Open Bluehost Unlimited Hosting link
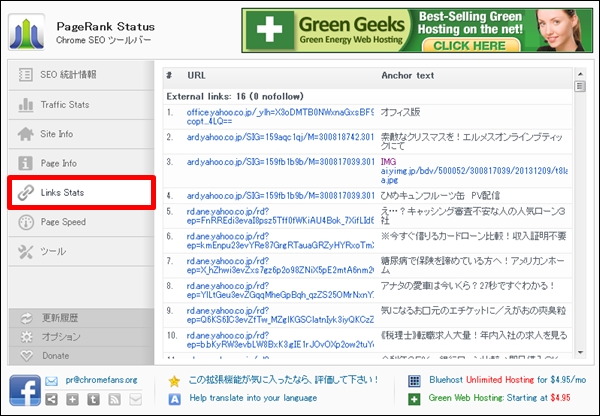The width and height of the screenshot is (600, 416). pos(507,380)
